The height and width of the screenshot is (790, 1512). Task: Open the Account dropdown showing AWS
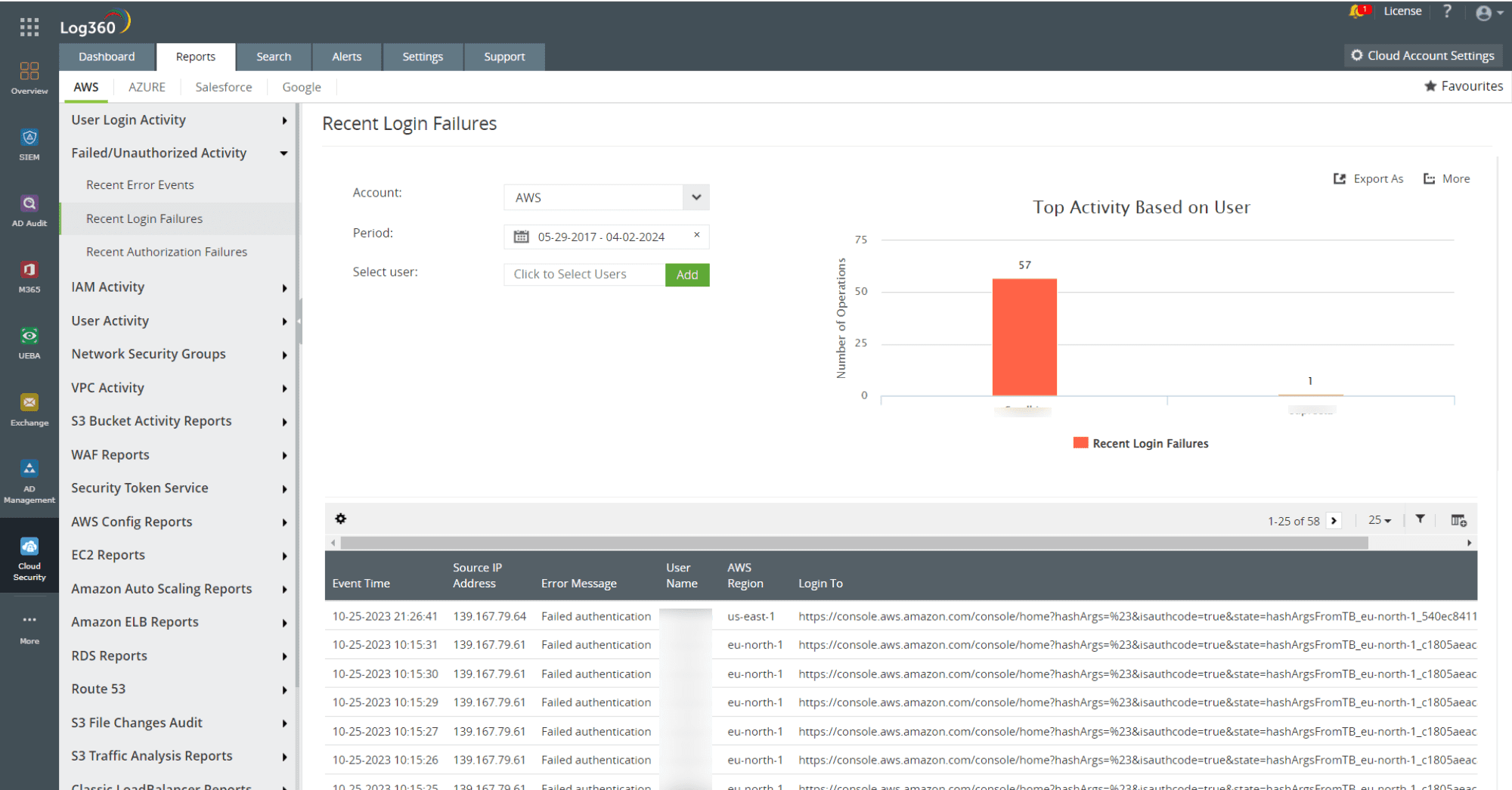[695, 197]
